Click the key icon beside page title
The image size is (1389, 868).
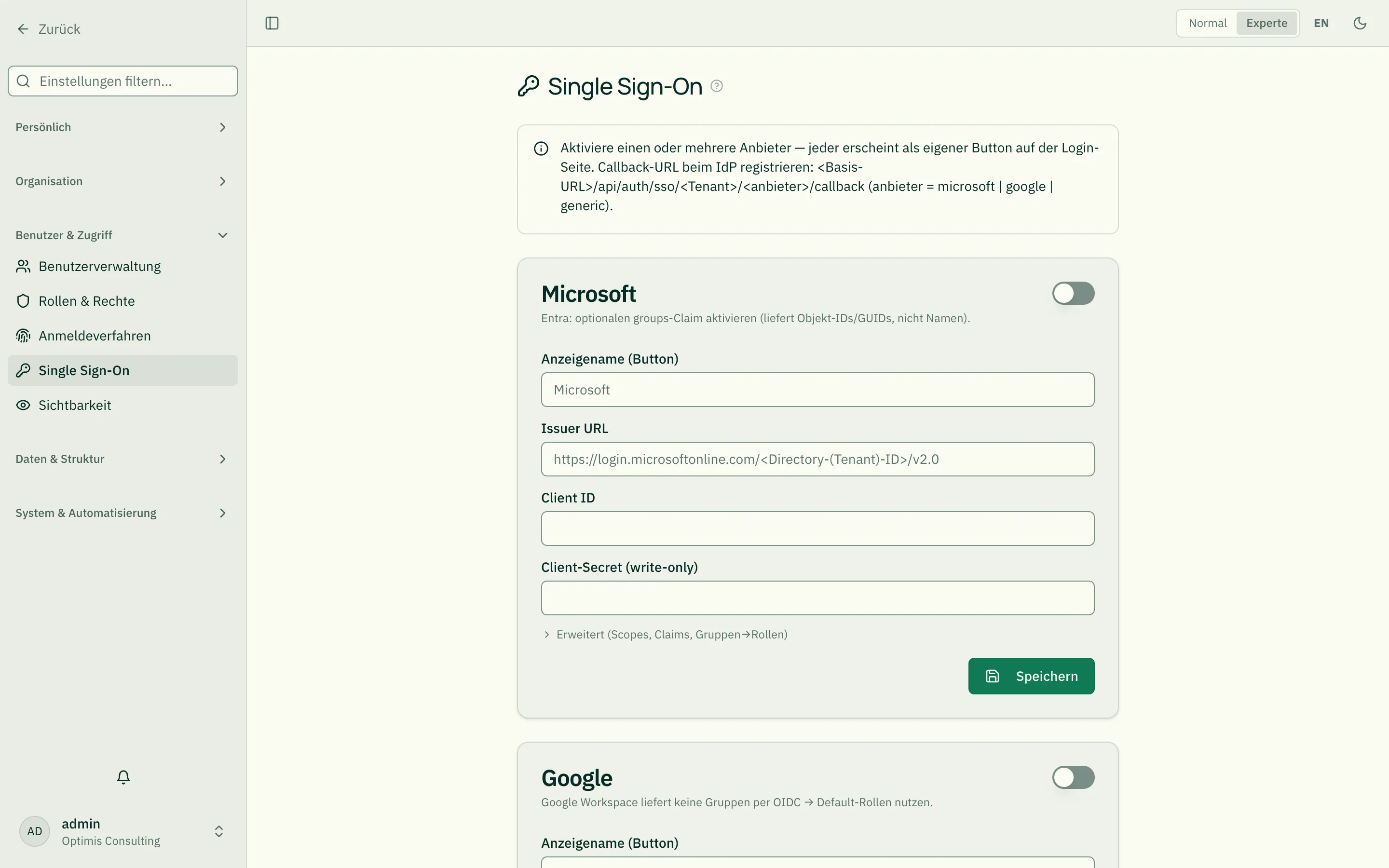529,86
